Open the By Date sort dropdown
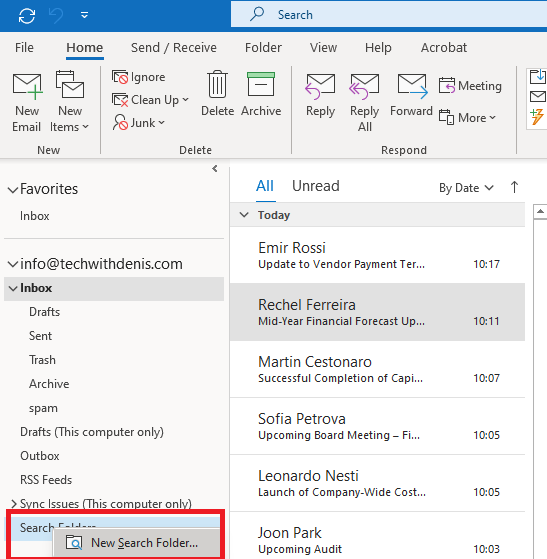547x559 pixels. click(x=466, y=188)
